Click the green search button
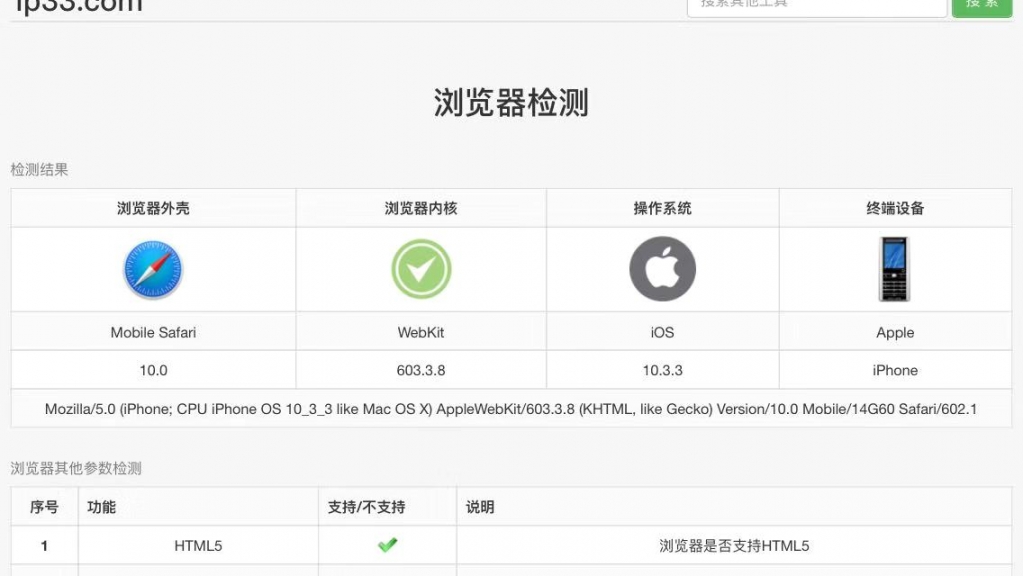The width and height of the screenshot is (1023, 576). point(981,7)
